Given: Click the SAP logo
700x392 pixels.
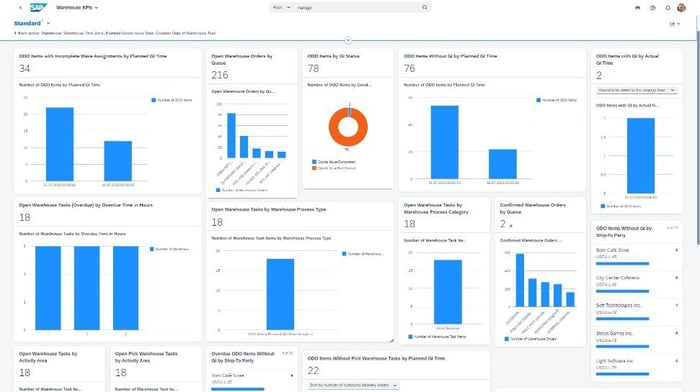Looking at the screenshot, I should 38,8.
